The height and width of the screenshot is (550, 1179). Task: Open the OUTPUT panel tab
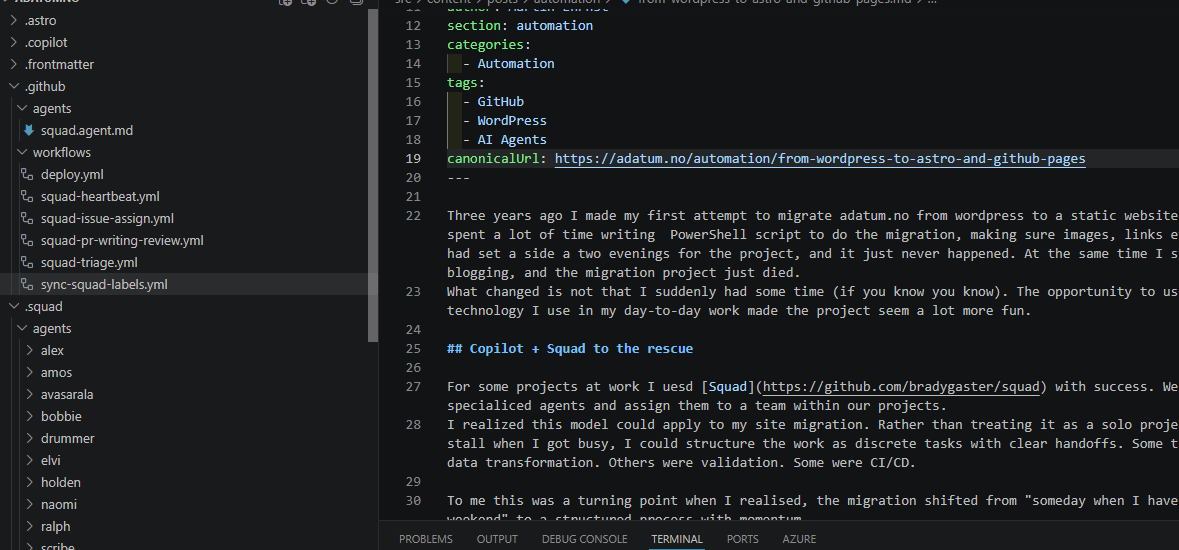pyautogui.click(x=497, y=539)
